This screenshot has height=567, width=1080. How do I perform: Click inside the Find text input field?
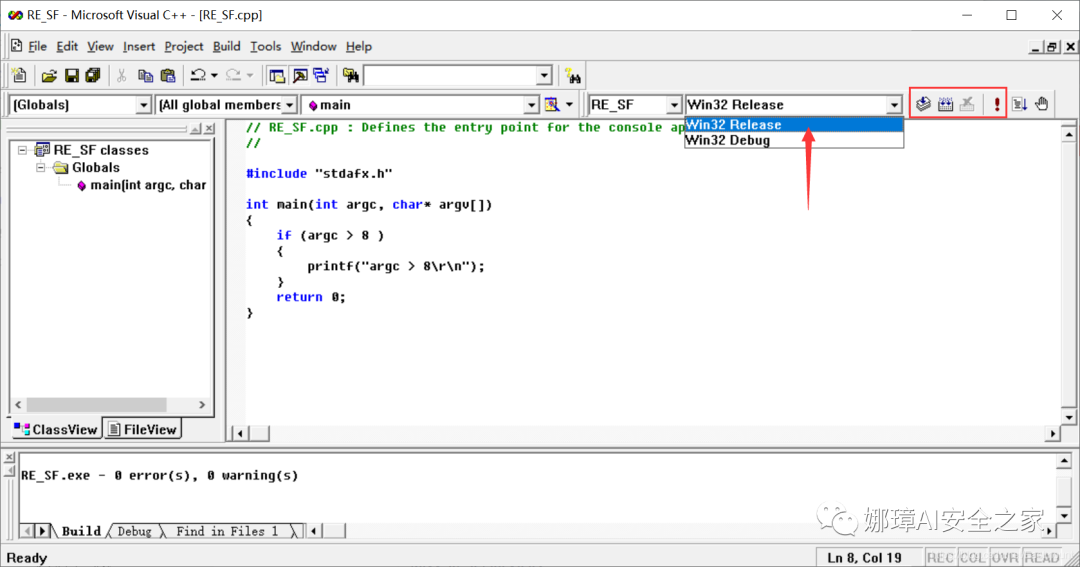(x=450, y=75)
